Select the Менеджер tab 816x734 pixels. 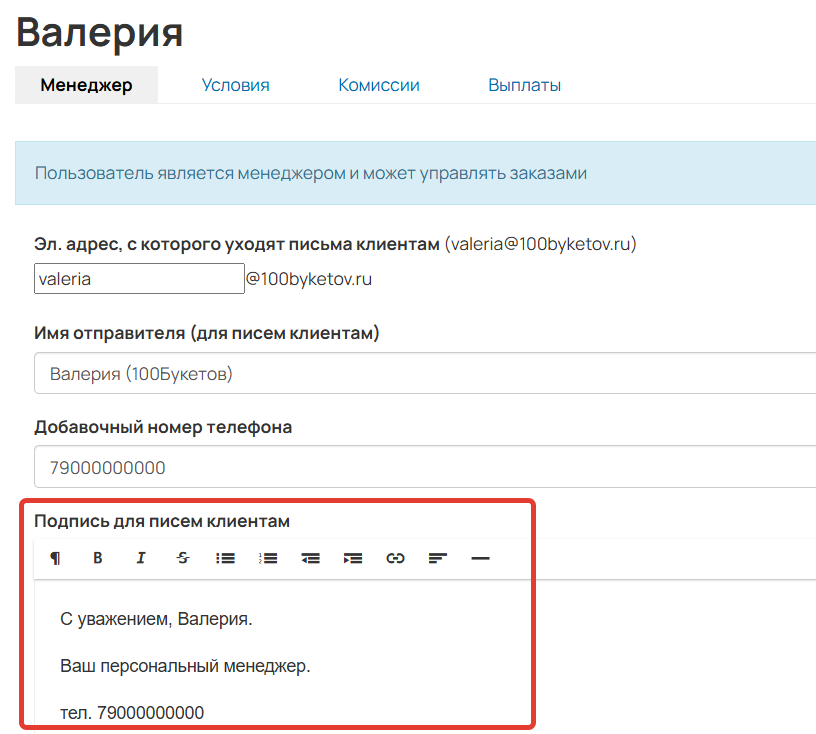(86, 85)
